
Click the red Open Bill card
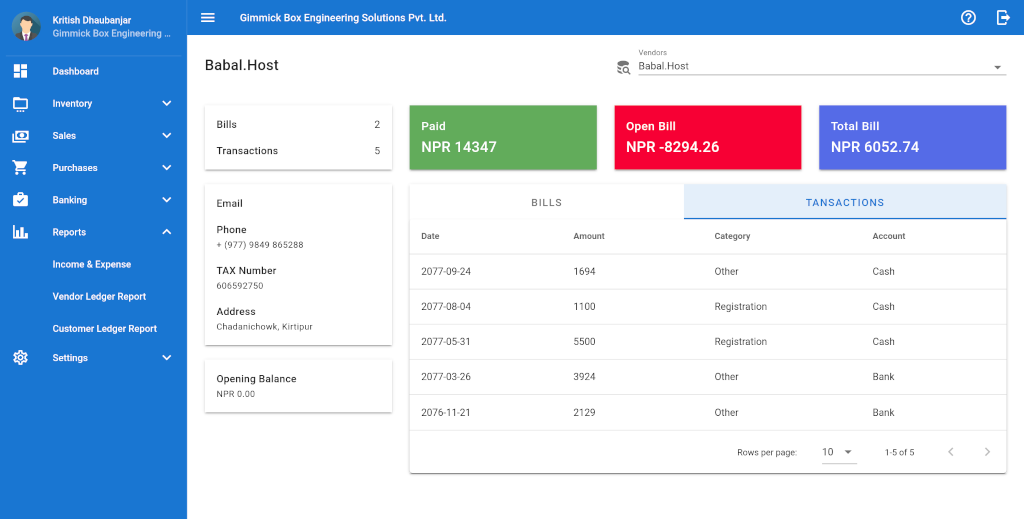[707, 137]
